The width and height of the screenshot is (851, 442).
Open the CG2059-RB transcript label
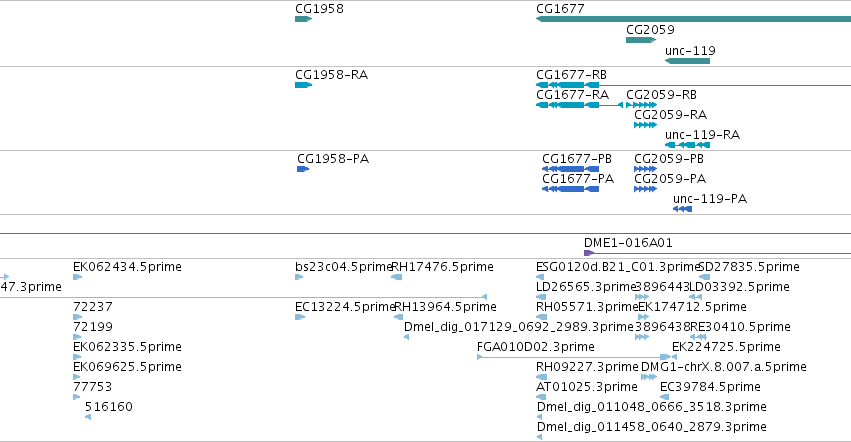point(661,94)
